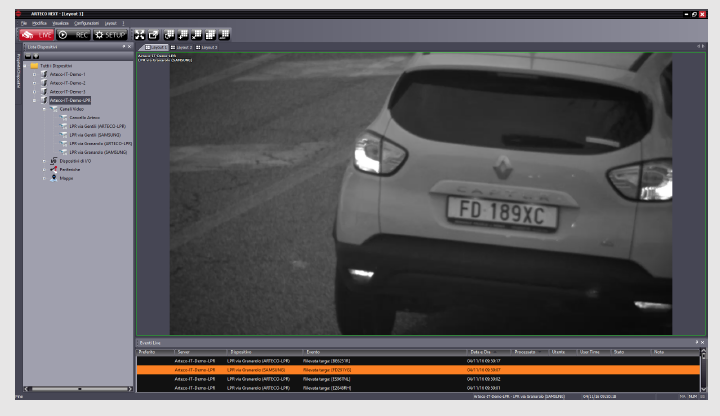Click the grid icon with the circular arrow
The image size is (720, 416).
point(169,35)
